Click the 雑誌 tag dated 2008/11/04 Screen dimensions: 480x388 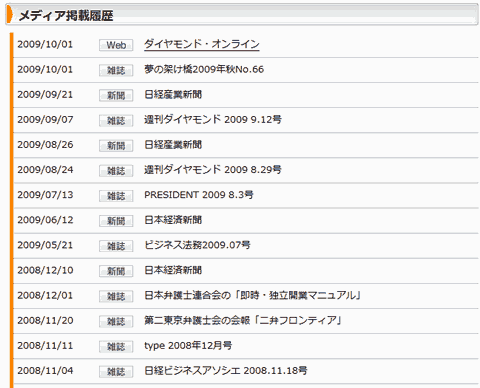pos(116,372)
